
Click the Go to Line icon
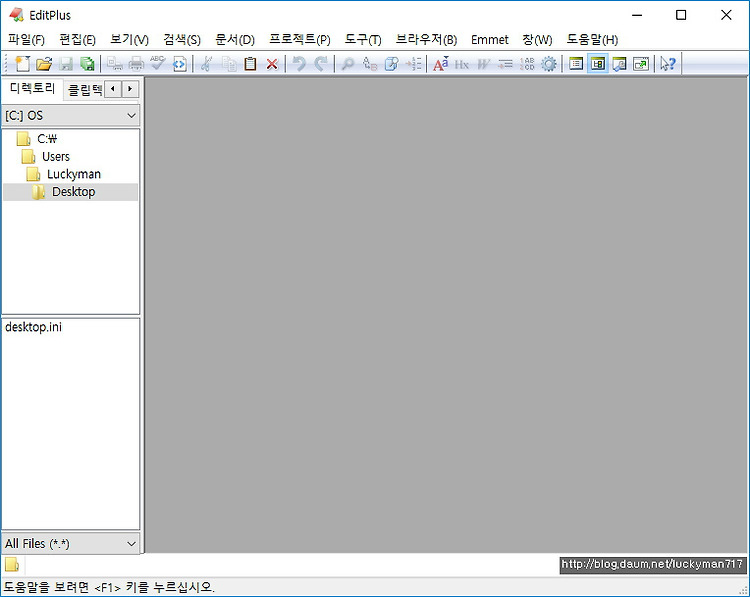(x=414, y=64)
